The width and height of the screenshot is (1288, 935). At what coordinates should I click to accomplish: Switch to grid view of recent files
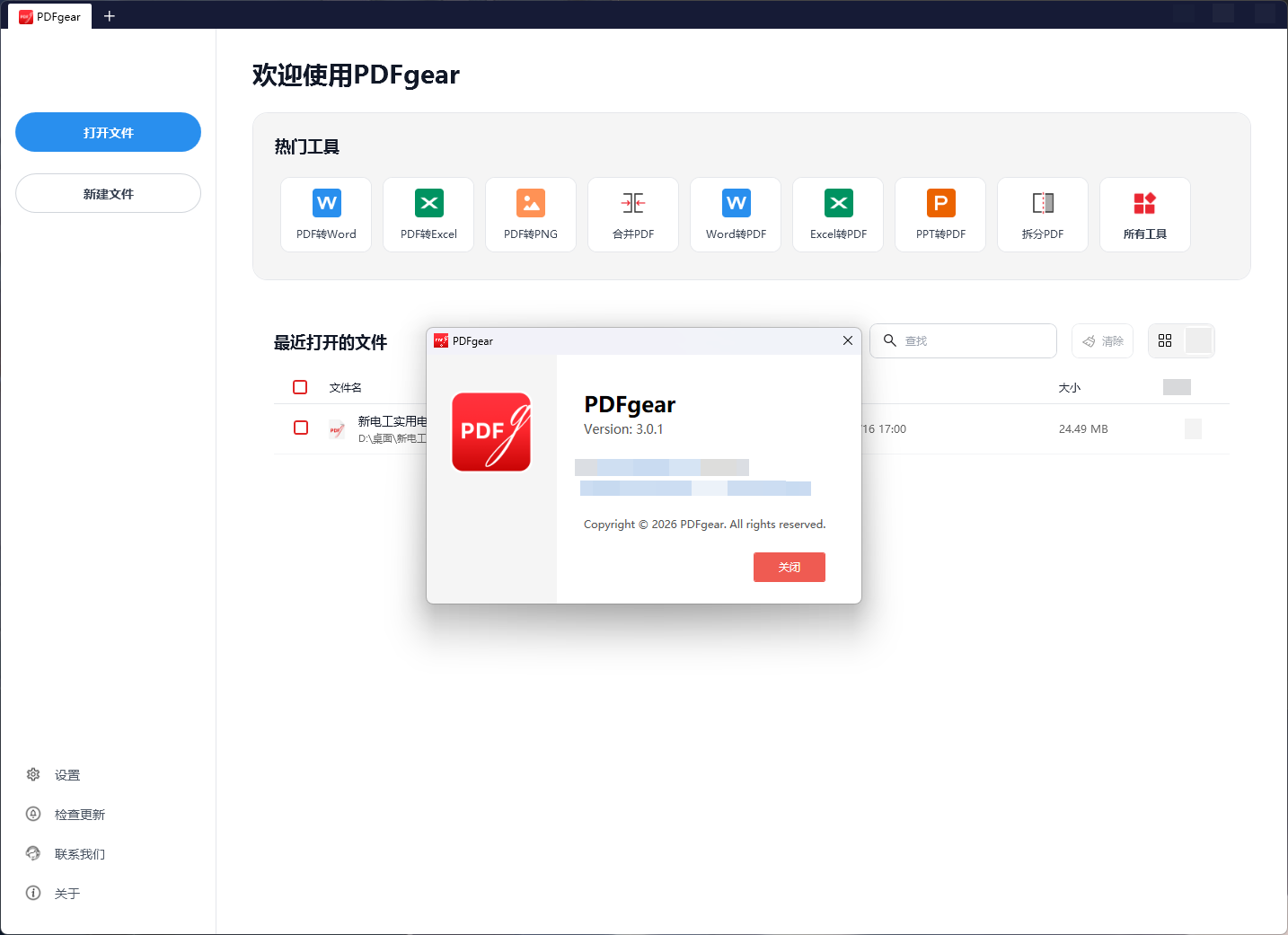click(x=1165, y=341)
